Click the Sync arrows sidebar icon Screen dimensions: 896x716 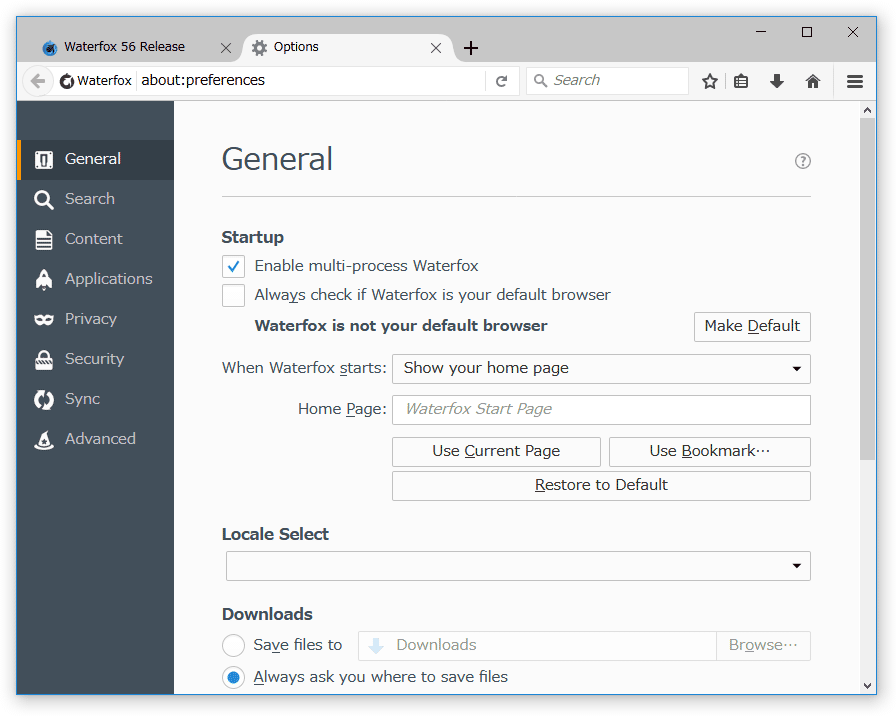pos(44,399)
